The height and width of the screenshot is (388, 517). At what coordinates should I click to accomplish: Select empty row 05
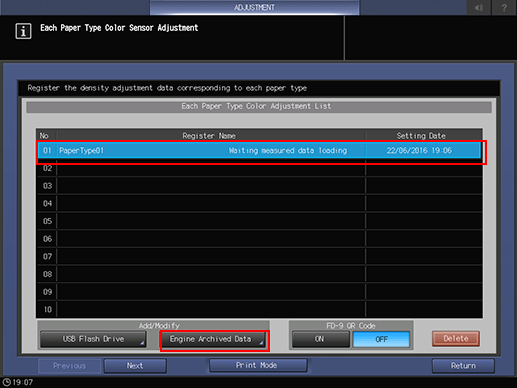point(259,221)
